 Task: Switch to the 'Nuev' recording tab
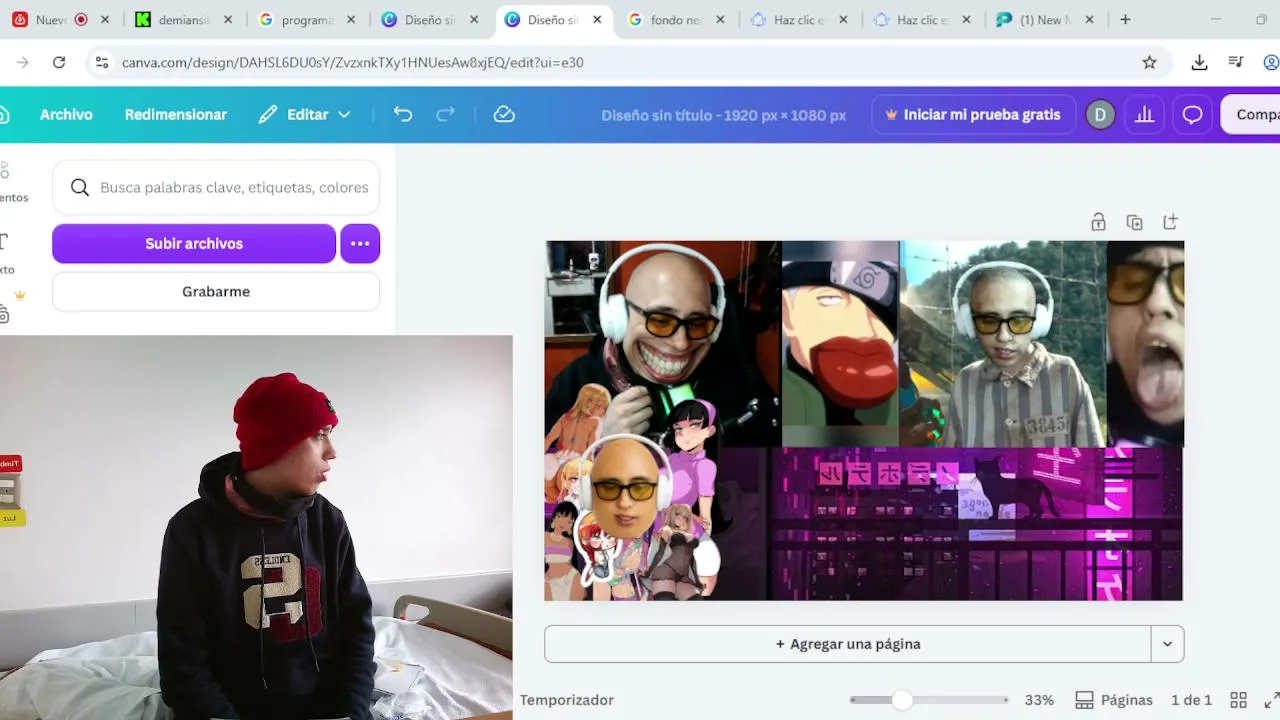[x=60, y=19]
